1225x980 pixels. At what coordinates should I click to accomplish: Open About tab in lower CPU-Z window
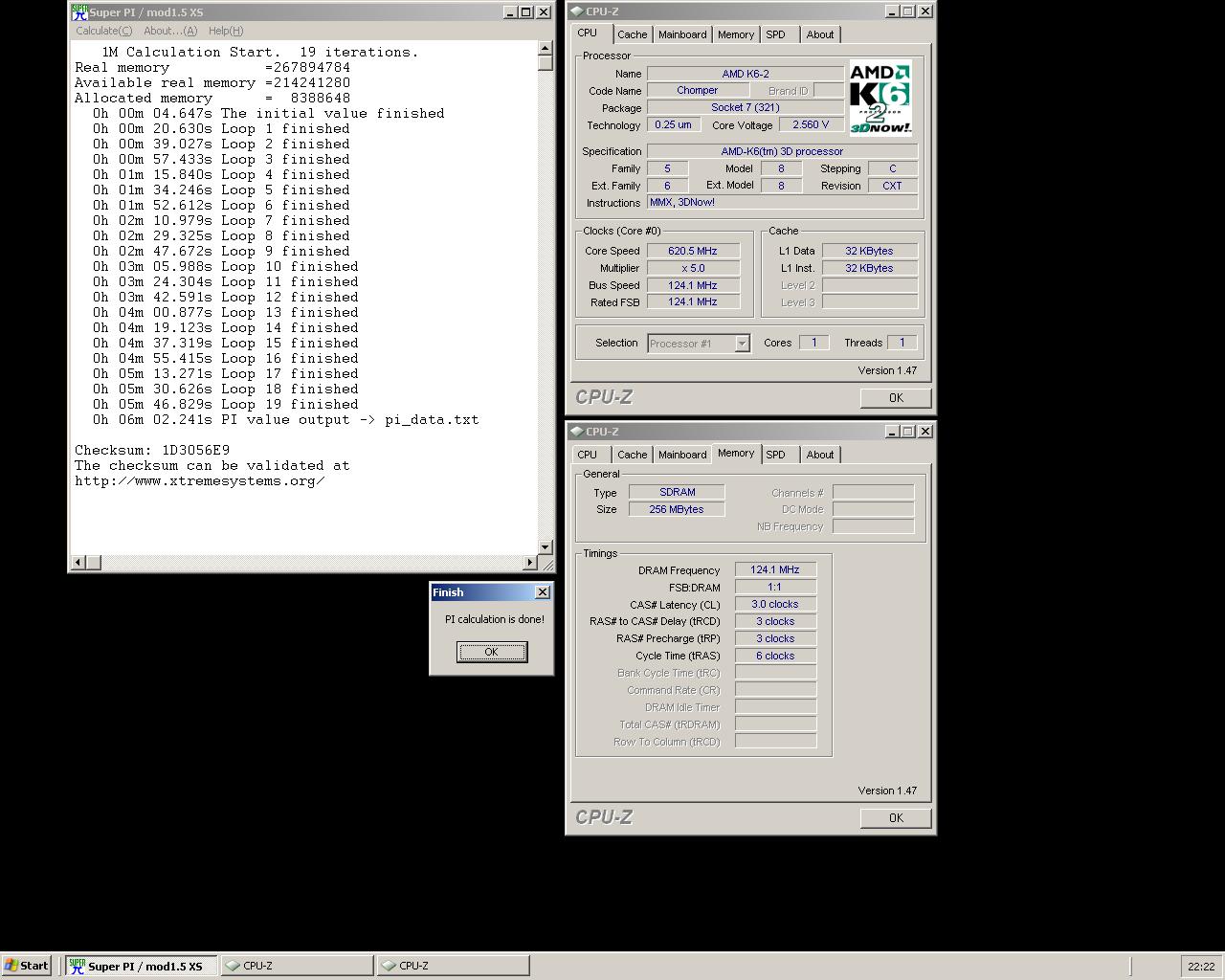pos(820,455)
